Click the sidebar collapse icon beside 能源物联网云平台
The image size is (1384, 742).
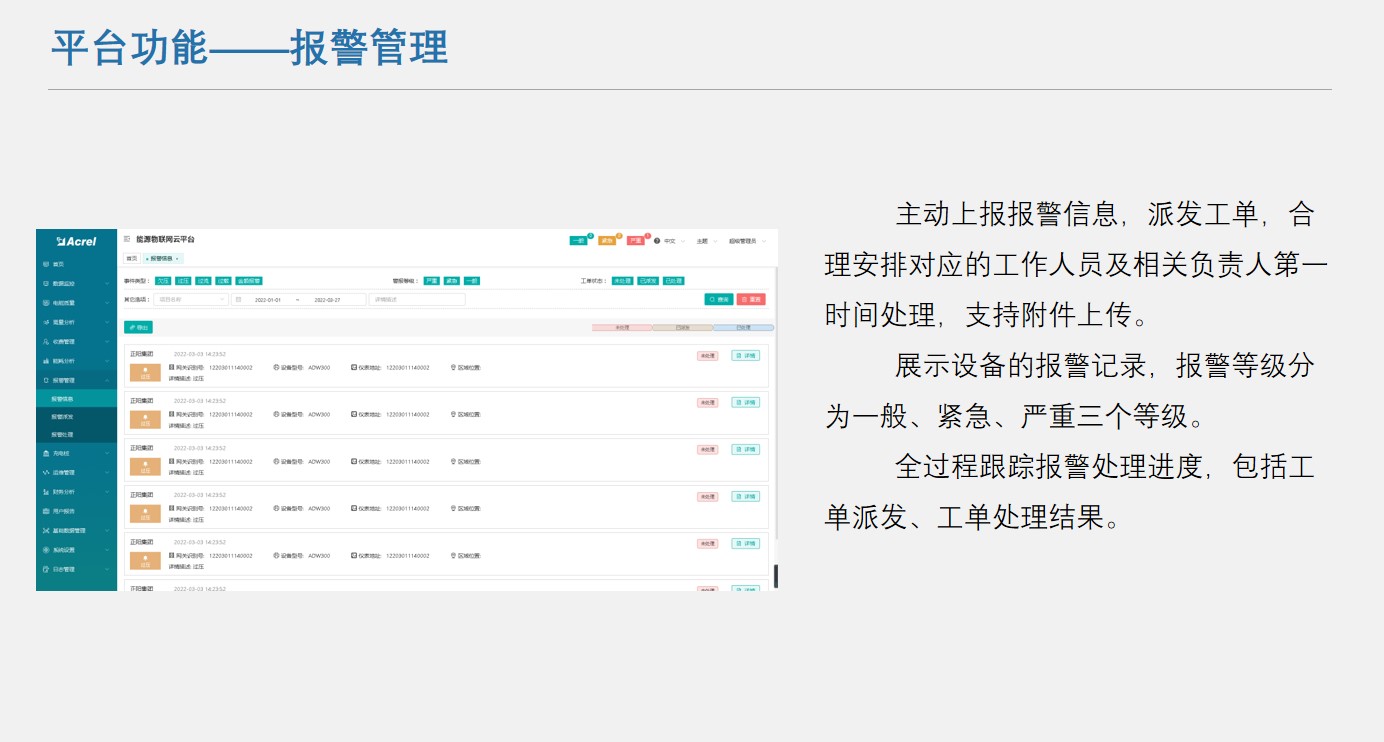click(x=127, y=240)
